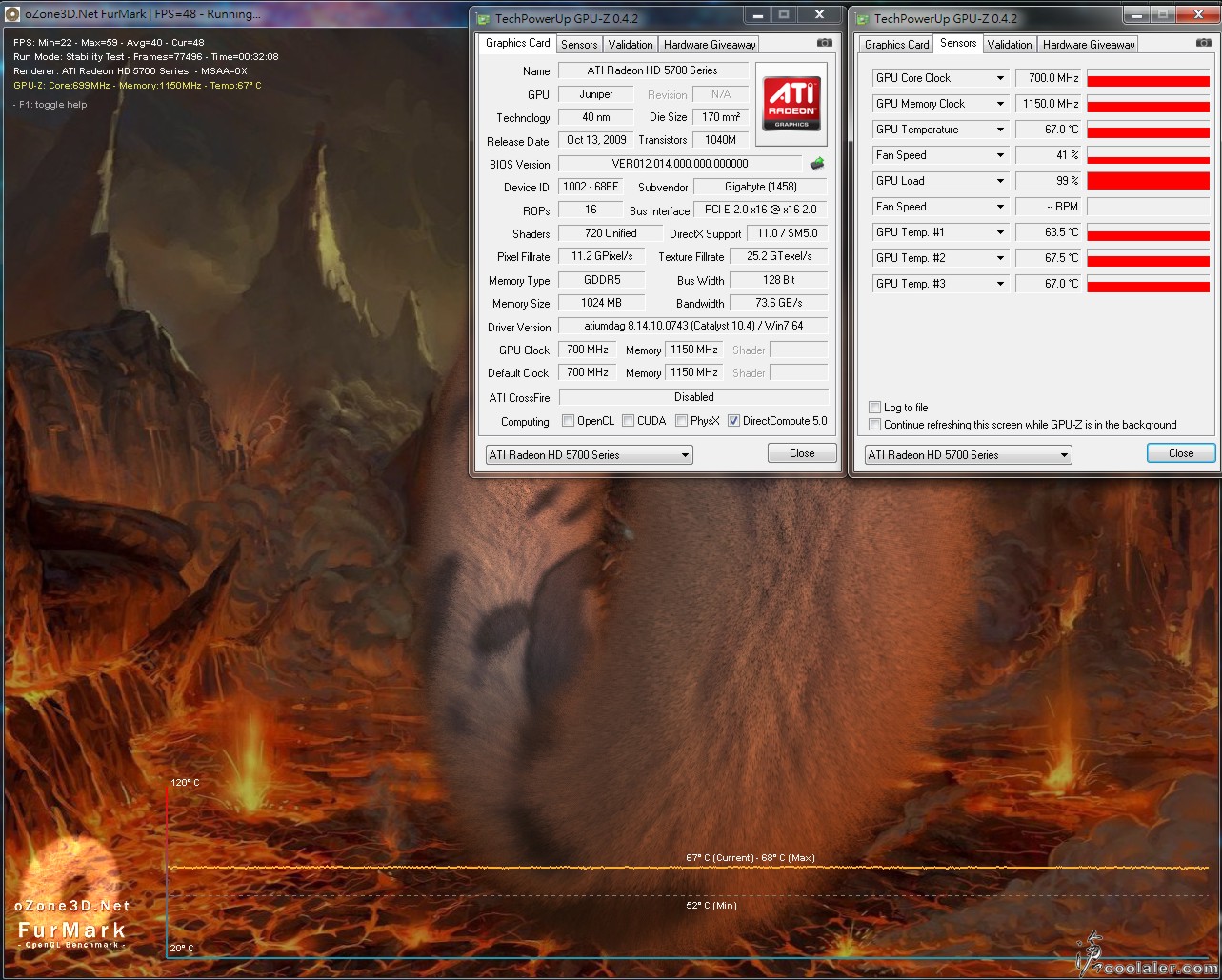Expand the GPU Memory Clock sensor dropdown
Viewport: 1222px width, 980px height.
(x=1000, y=104)
